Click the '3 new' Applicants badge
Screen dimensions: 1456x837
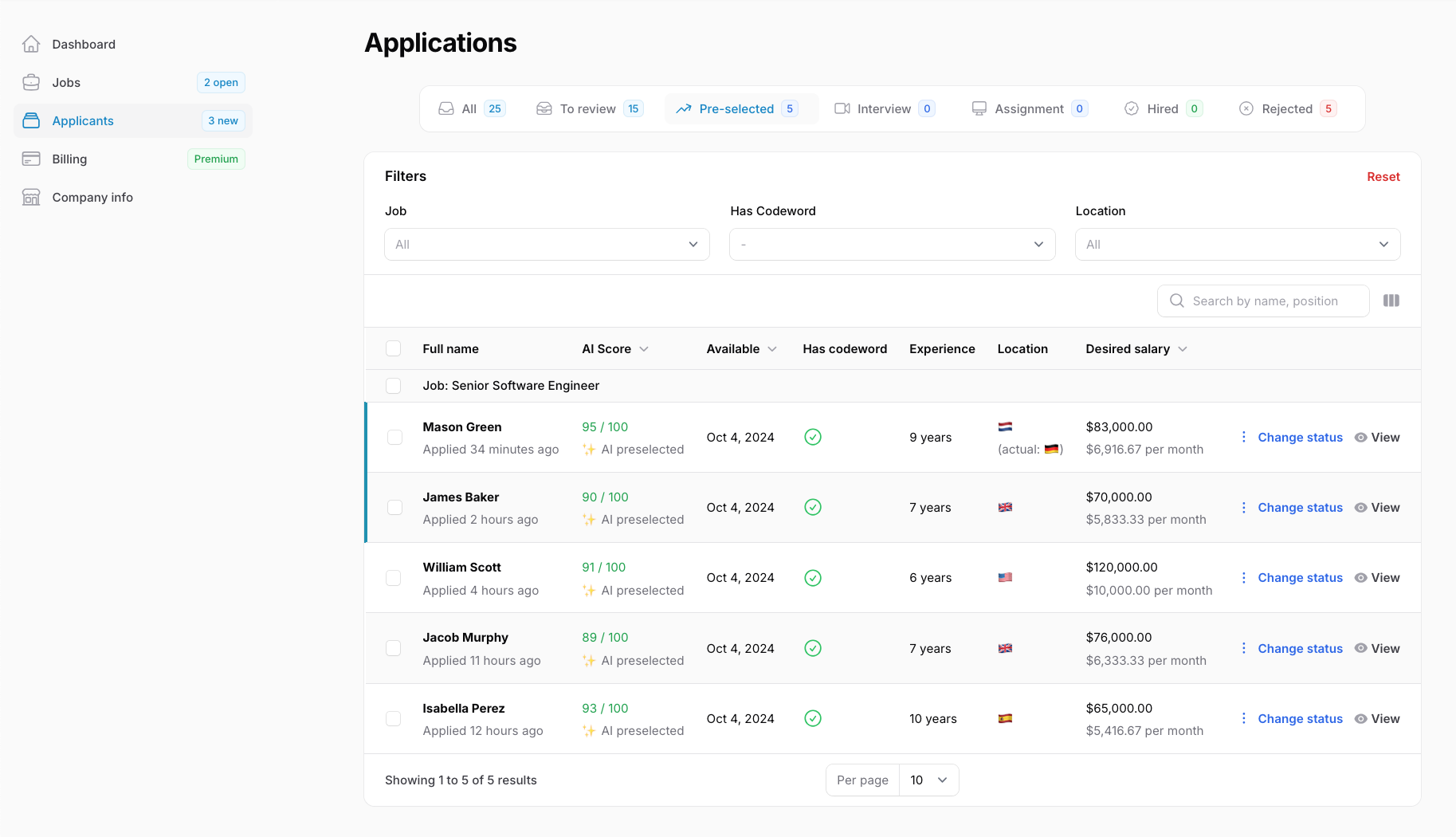pos(223,120)
